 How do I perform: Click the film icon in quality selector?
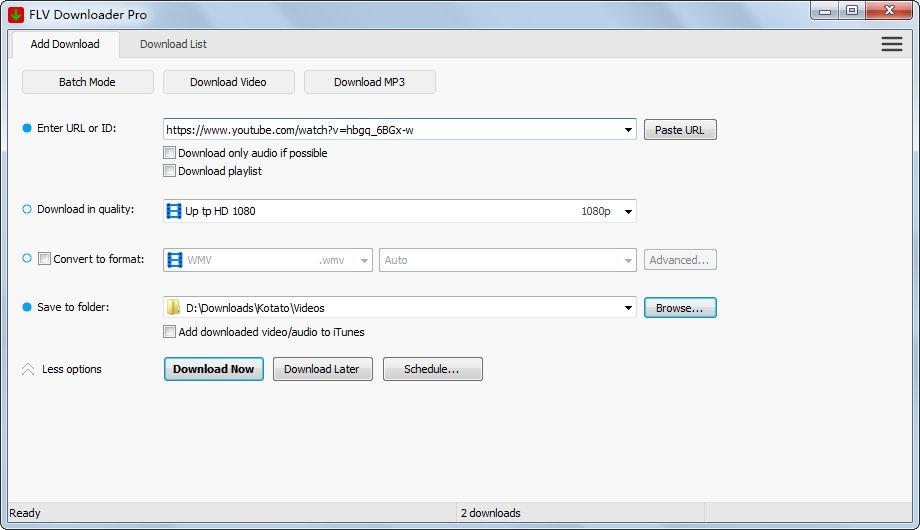point(174,211)
